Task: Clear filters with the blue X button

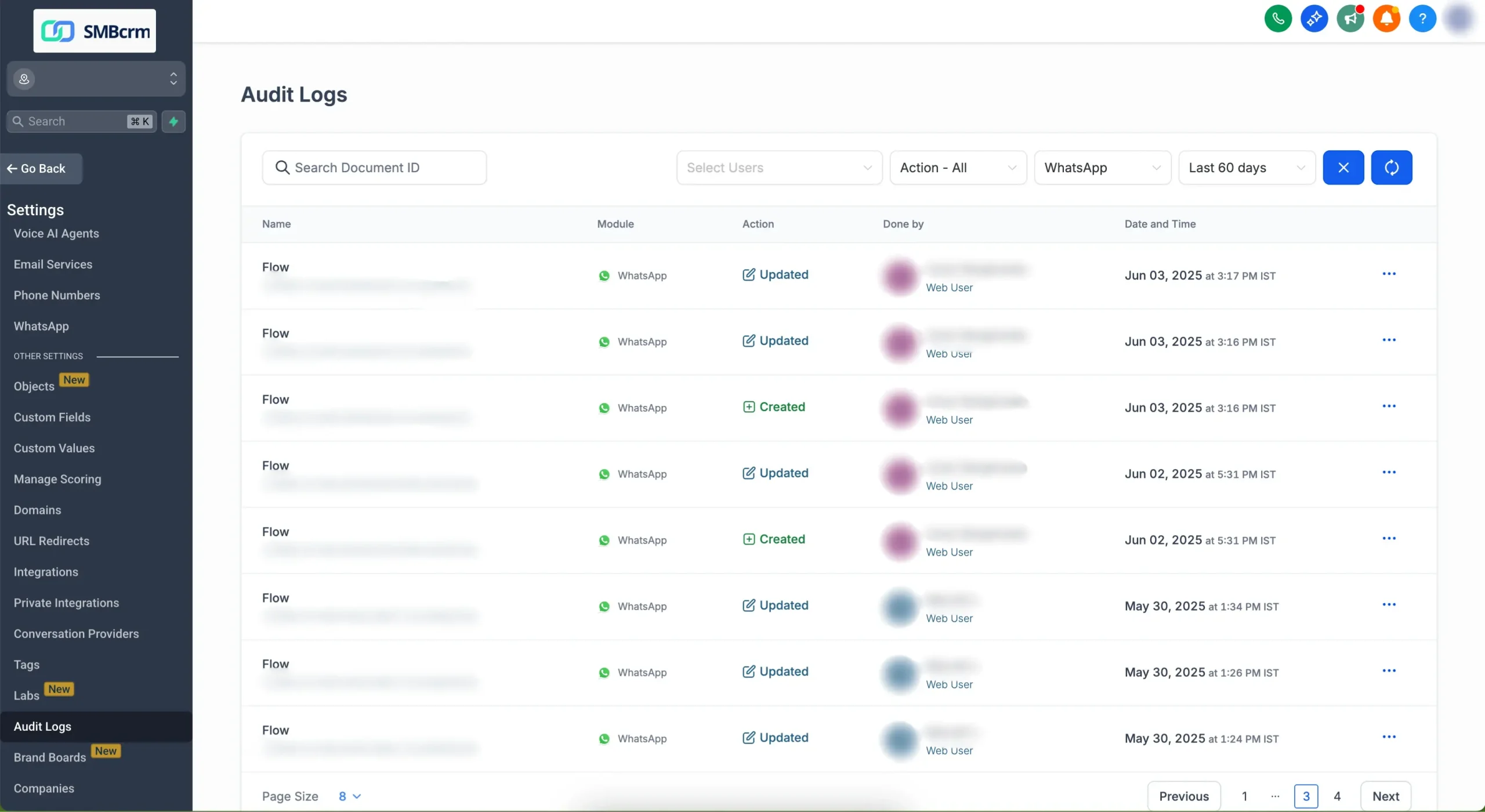Action: 1343,168
